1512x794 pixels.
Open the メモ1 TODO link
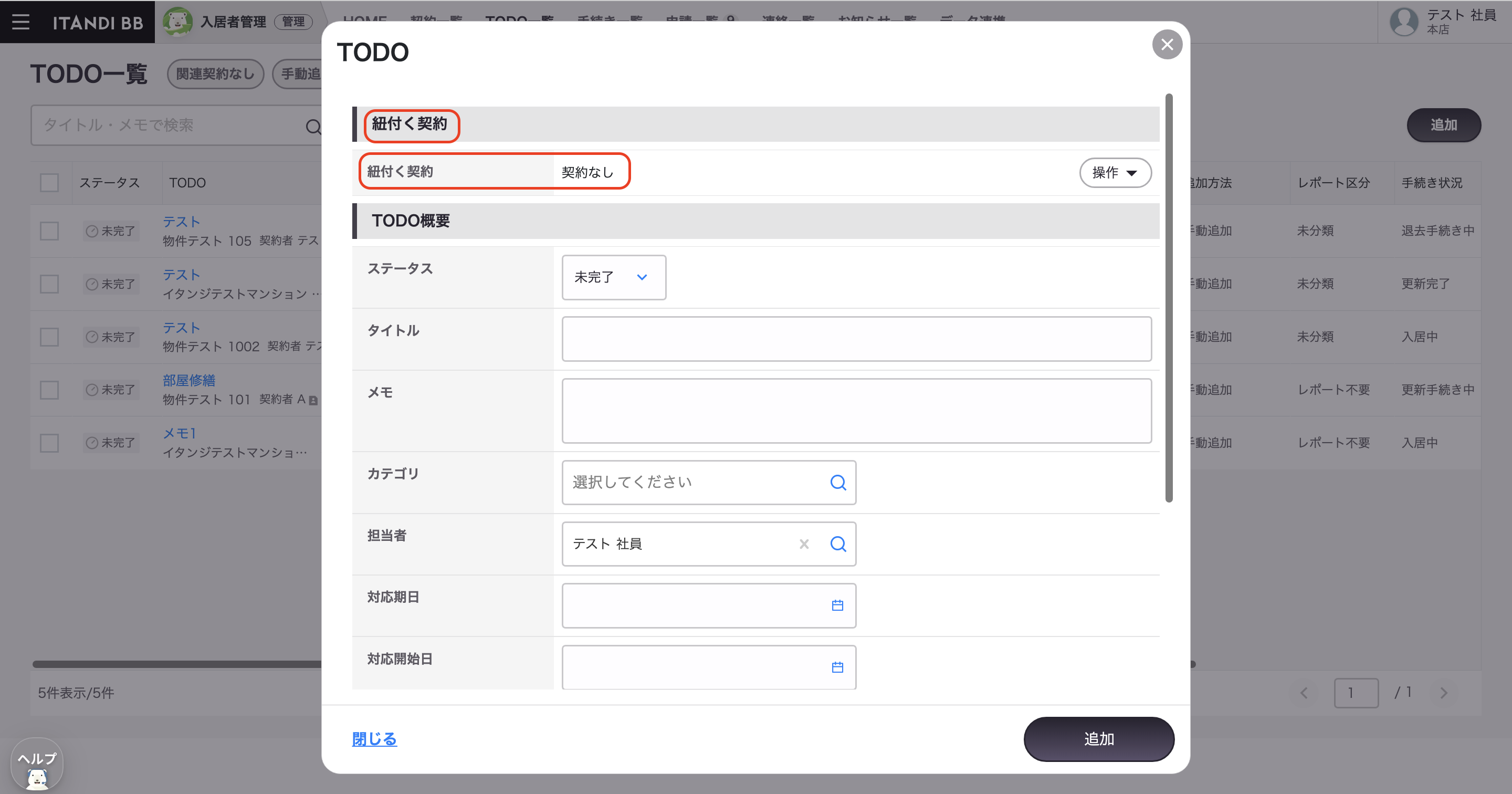pyautogui.click(x=179, y=433)
